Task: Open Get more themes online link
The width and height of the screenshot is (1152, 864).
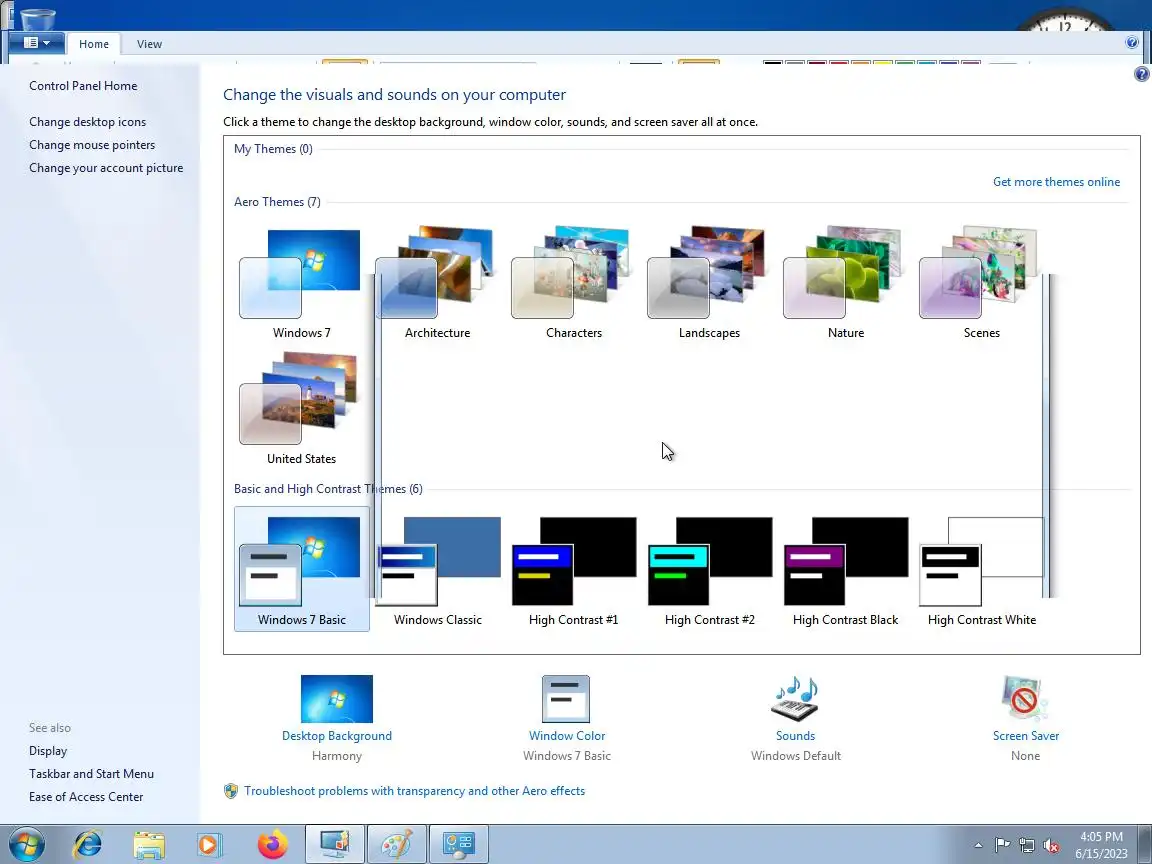Action: click(1056, 181)
